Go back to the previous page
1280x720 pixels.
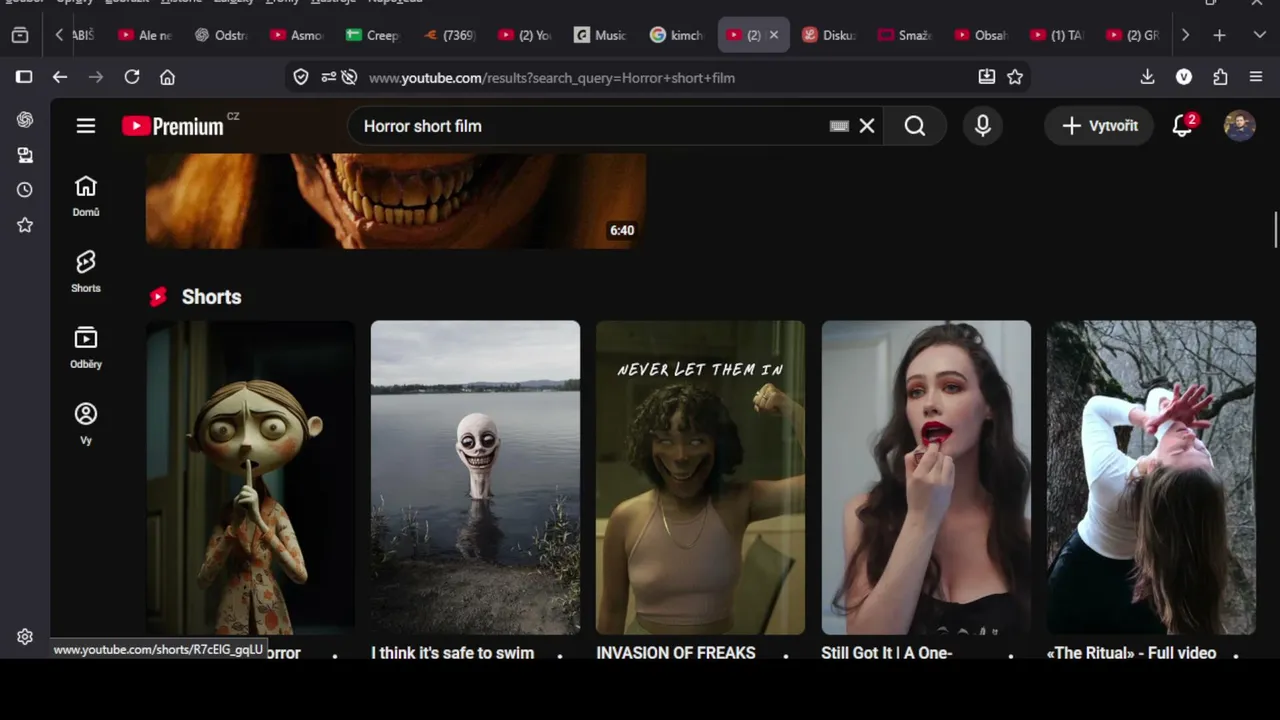(60, 77)
